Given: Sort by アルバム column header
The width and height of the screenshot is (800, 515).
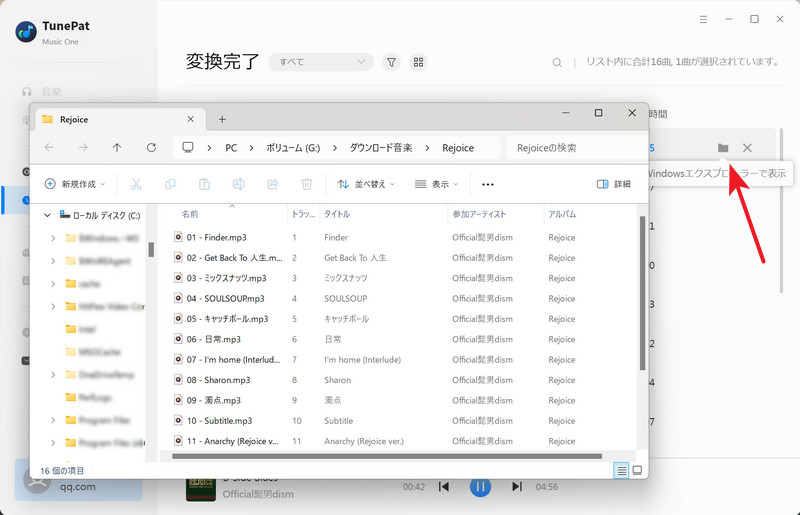Looking at the screenshot, I should 562,214.
